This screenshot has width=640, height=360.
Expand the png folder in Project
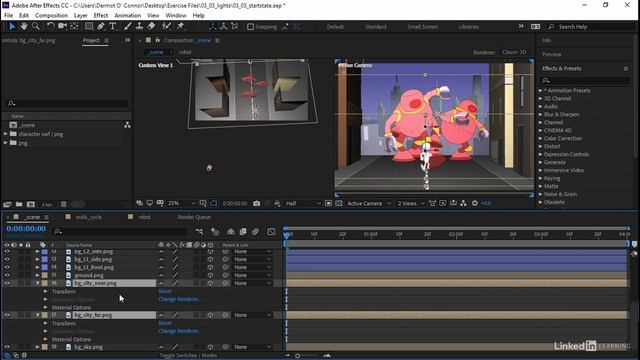click(x=6, y=143)
